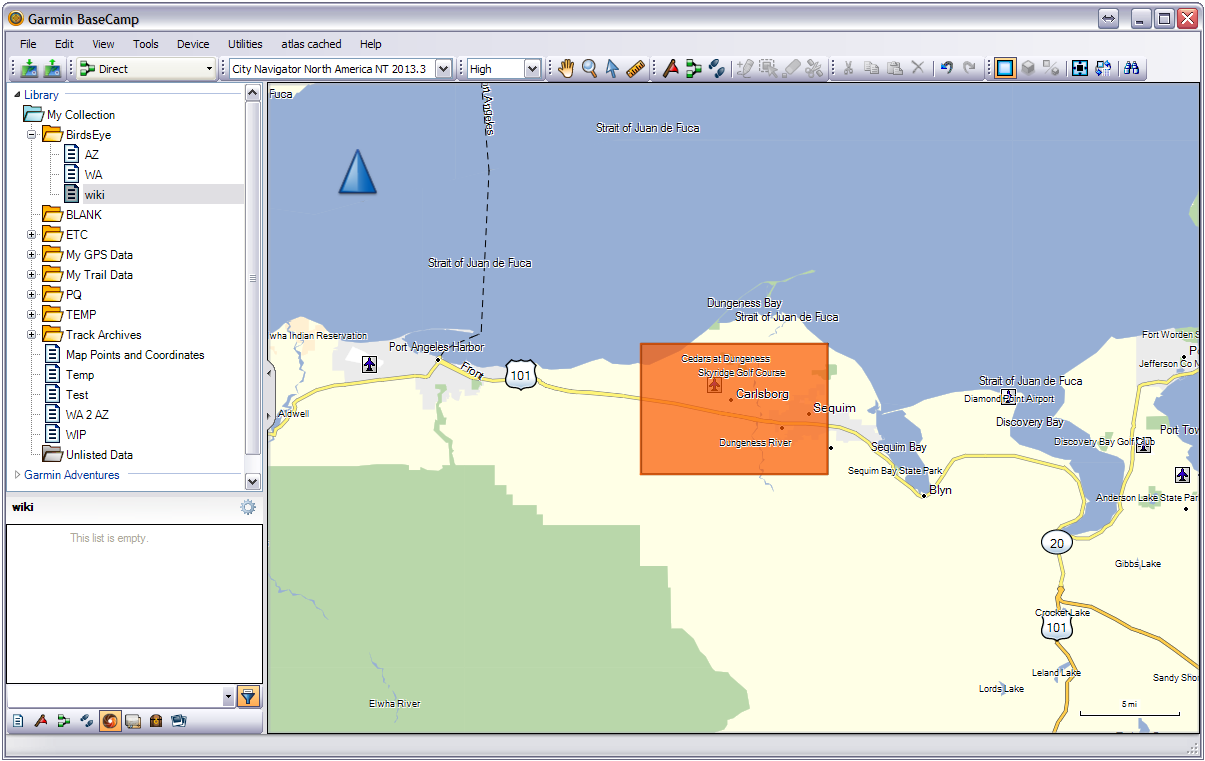
Task: Click the Copy icon in toolbar
Action: 871,68
